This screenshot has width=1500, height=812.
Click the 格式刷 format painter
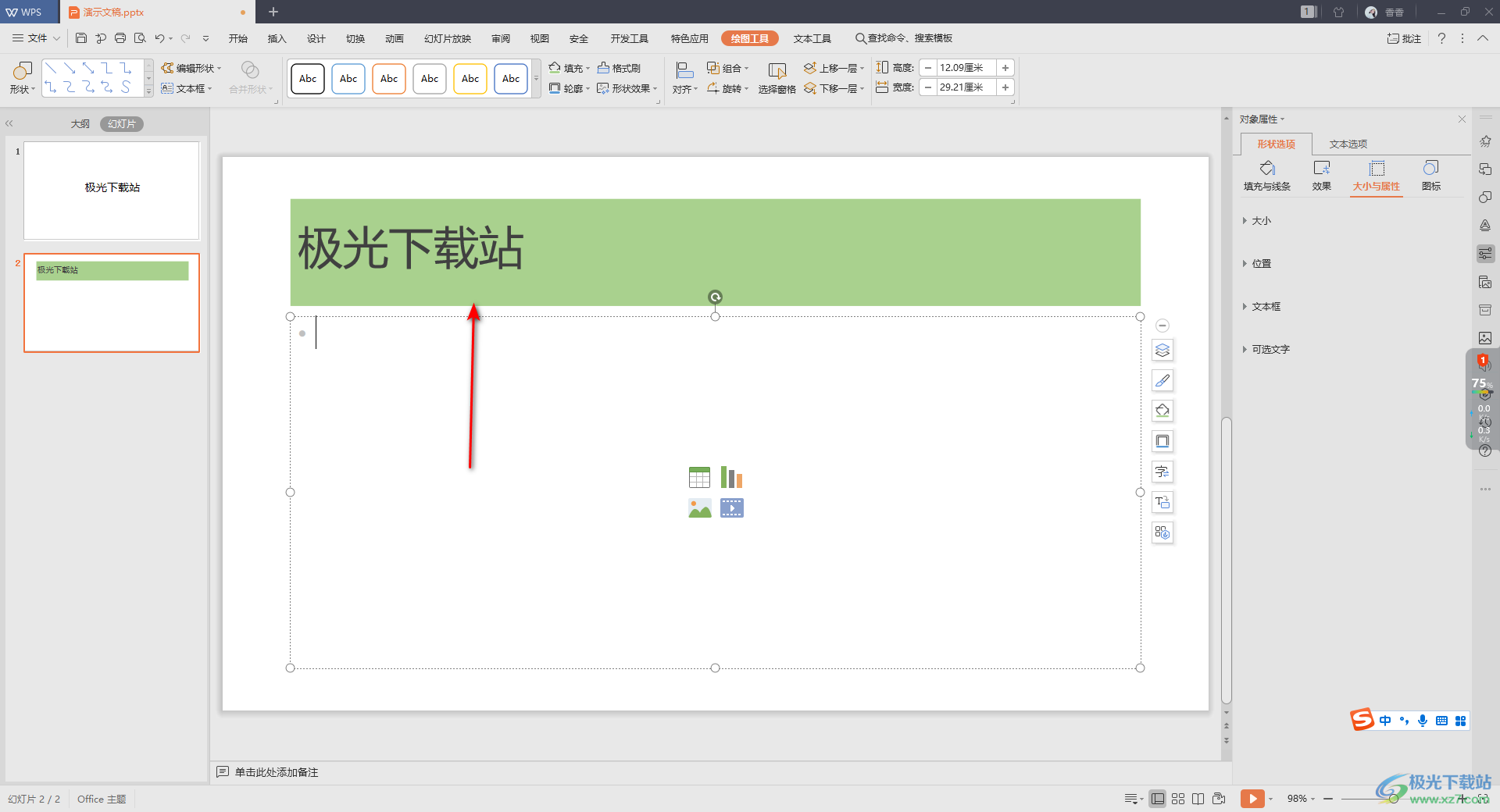pos(620,68)
